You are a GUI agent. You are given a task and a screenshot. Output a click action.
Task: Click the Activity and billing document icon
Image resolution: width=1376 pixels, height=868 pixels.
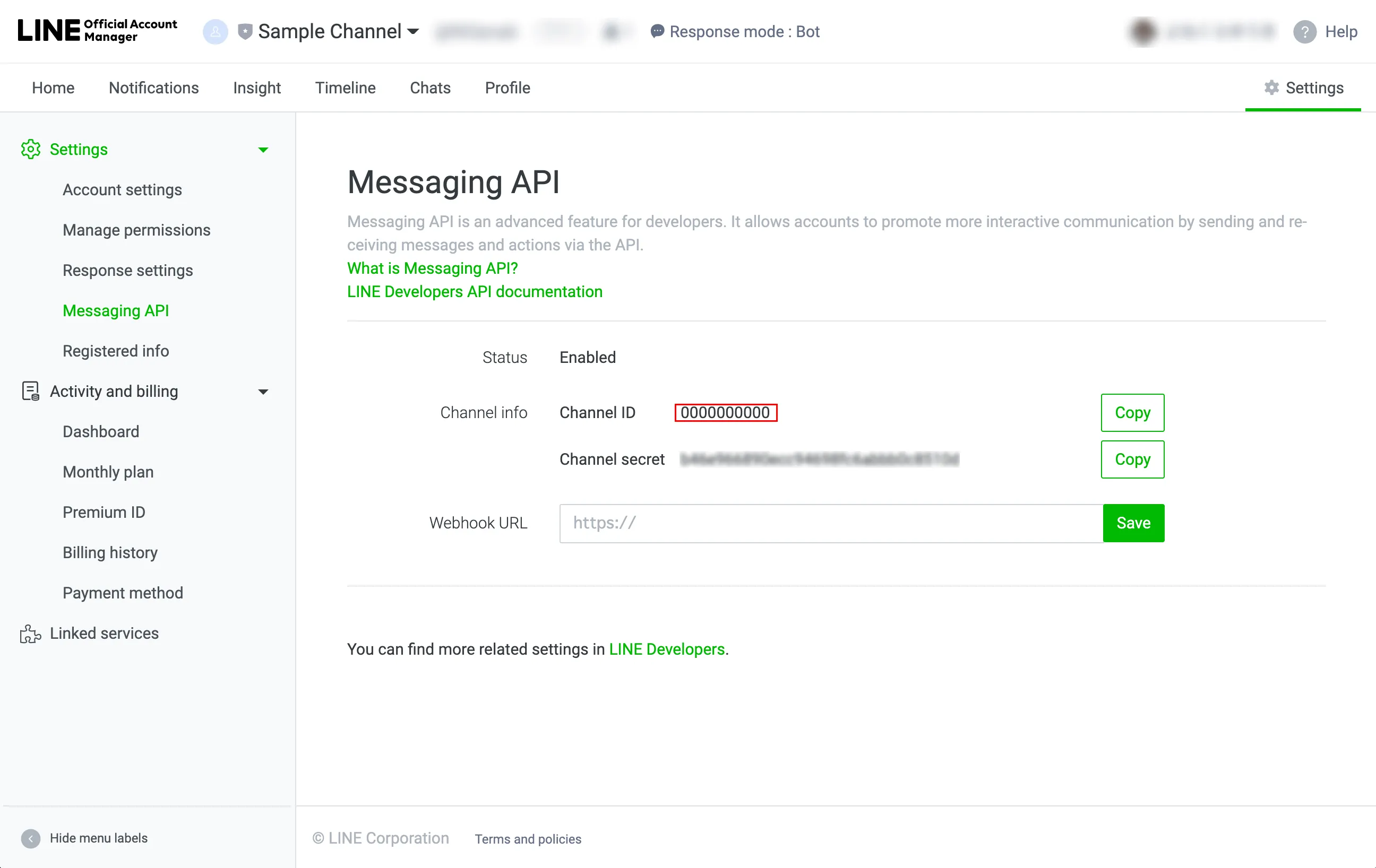30,391
